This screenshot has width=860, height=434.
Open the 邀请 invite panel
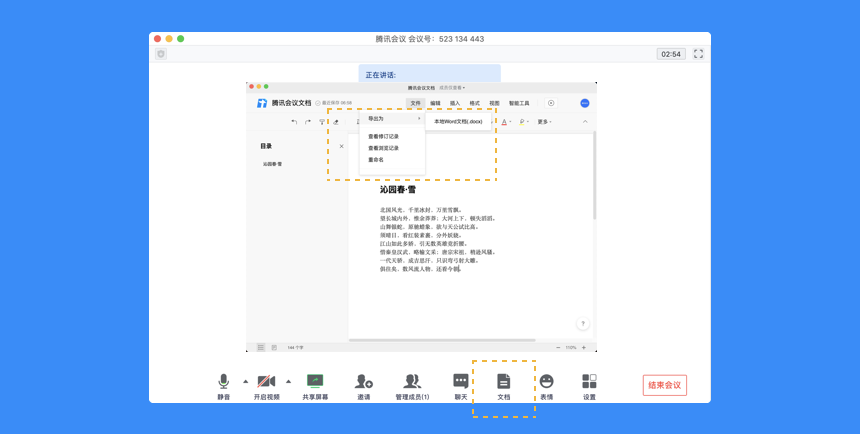pos(364,386)
